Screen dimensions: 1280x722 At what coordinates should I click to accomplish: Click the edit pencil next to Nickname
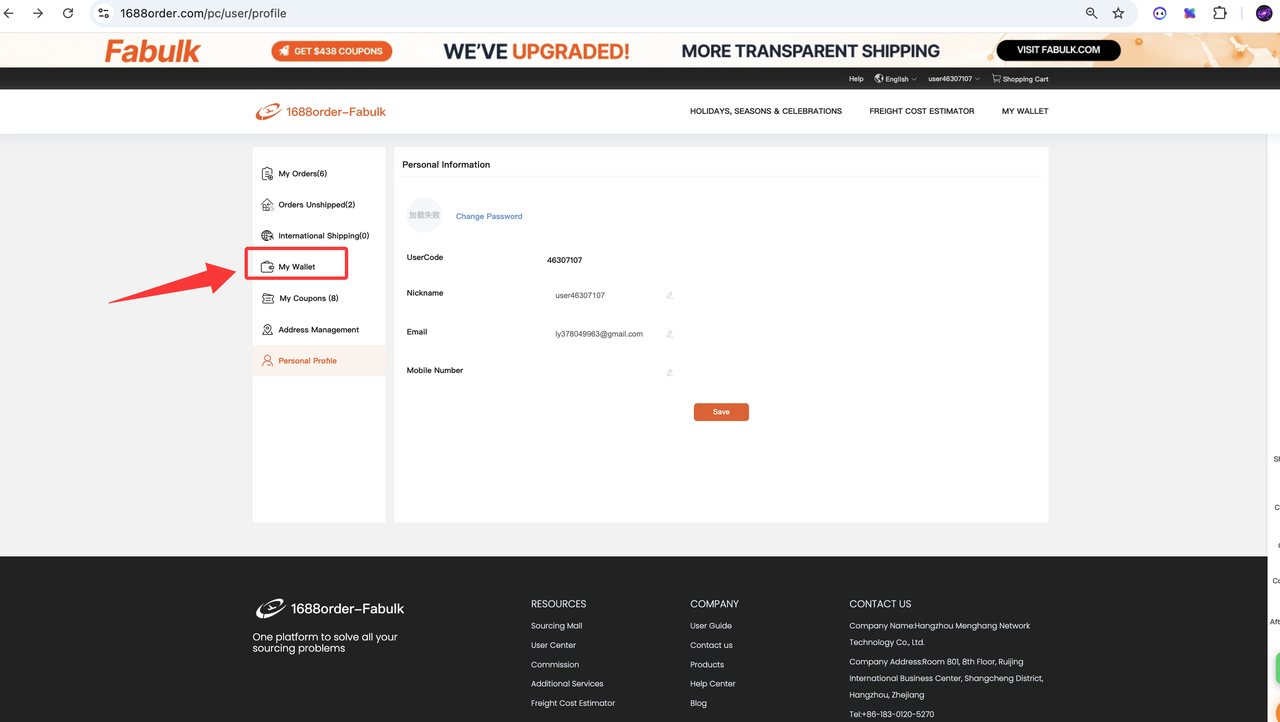point(670,295)
